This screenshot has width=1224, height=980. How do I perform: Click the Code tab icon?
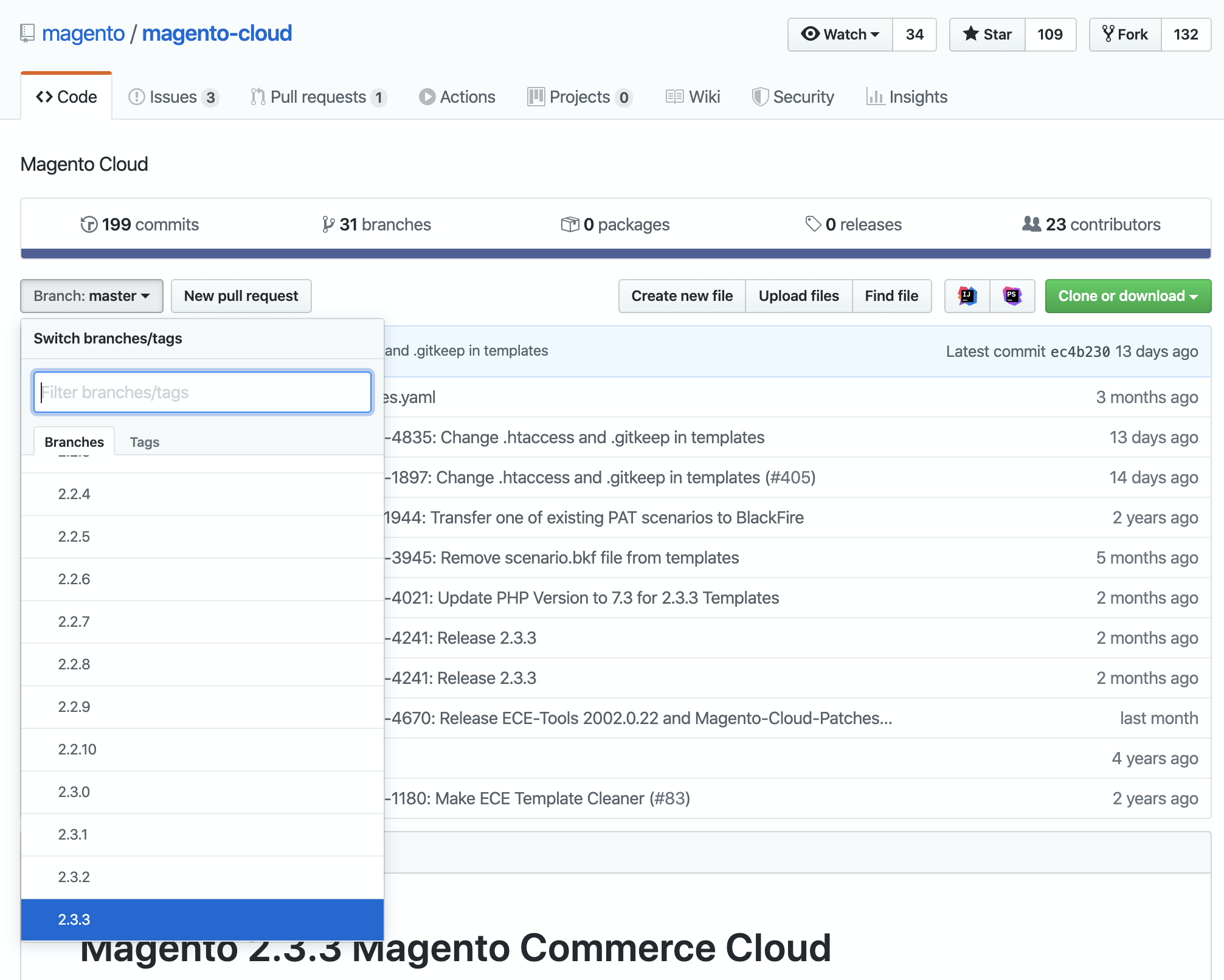click(x=46, y=97)
